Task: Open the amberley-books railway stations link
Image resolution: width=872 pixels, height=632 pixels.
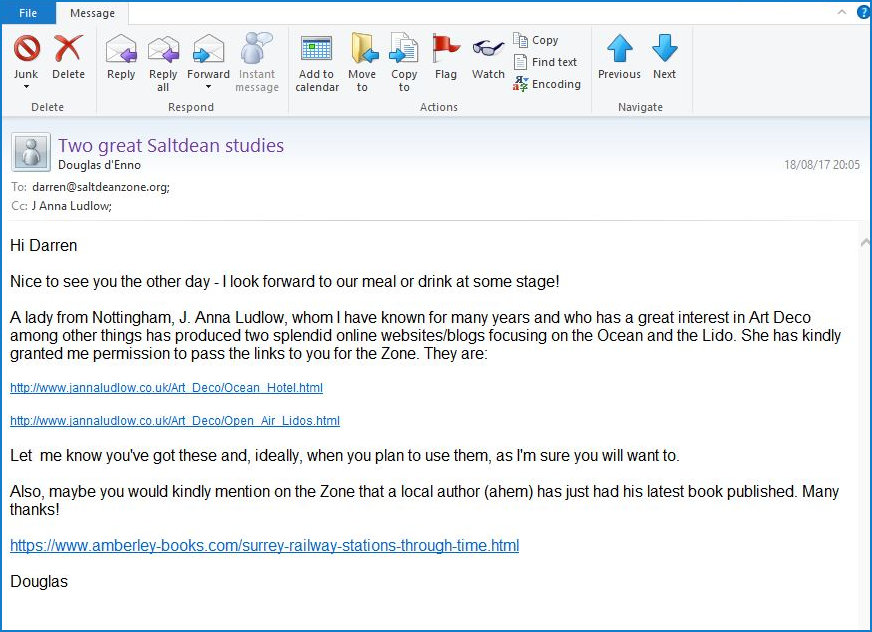Action: [x=264, y=546]
